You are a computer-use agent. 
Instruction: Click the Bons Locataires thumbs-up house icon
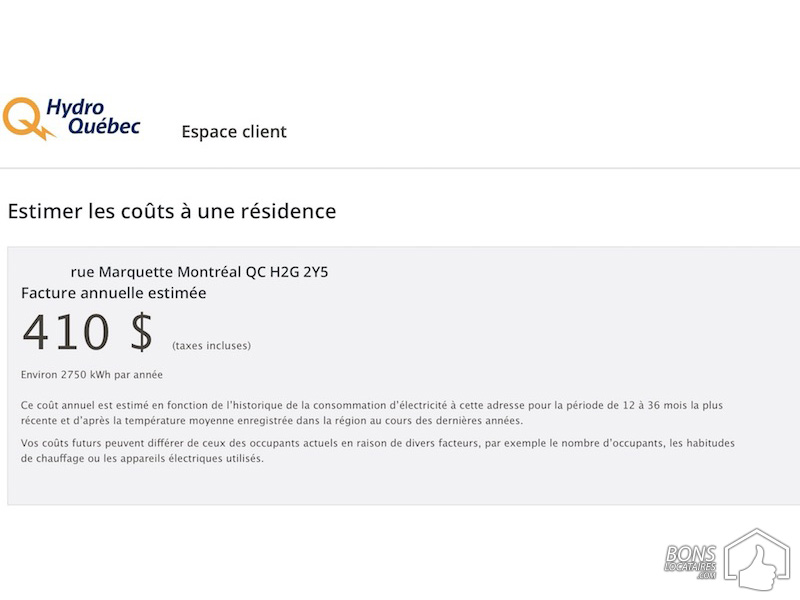[x=757, y=560]
